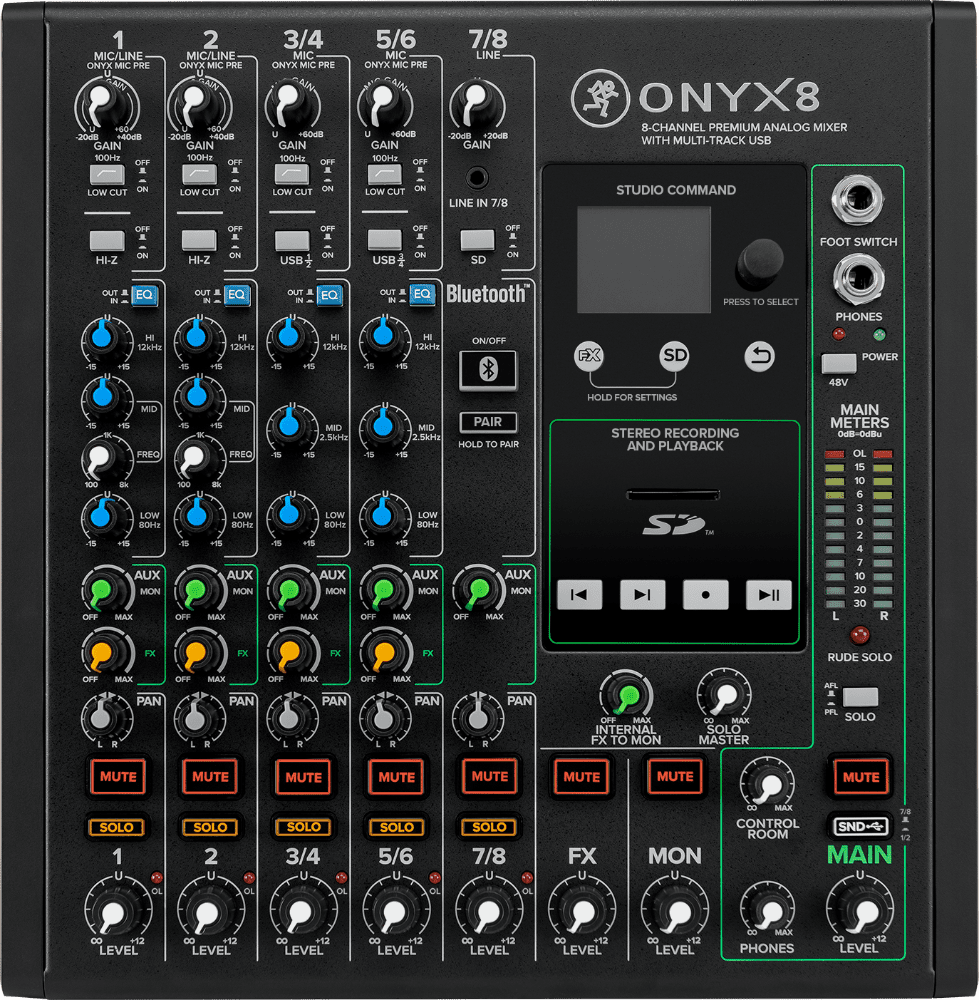Click the Phones level knob
Viewport: 979px width, 1000px height.
point(767,911)
